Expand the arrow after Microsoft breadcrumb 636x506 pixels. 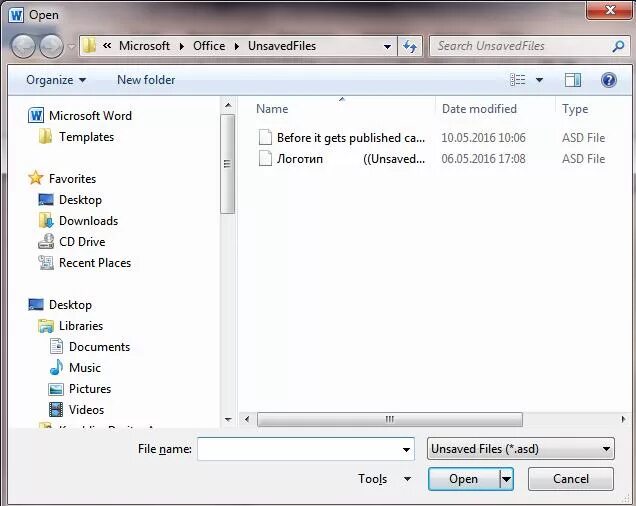click(182, 46)
